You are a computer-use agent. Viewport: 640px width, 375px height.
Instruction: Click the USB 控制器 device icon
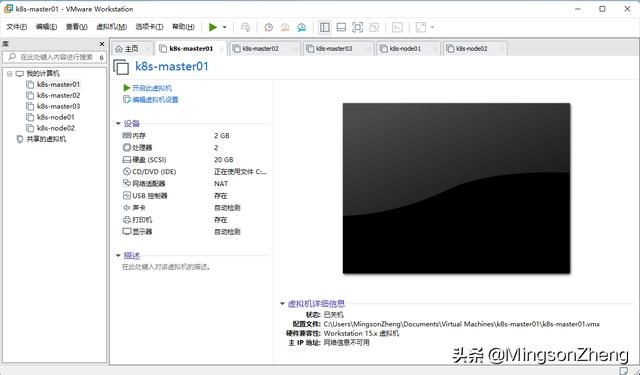coord(127,195)
